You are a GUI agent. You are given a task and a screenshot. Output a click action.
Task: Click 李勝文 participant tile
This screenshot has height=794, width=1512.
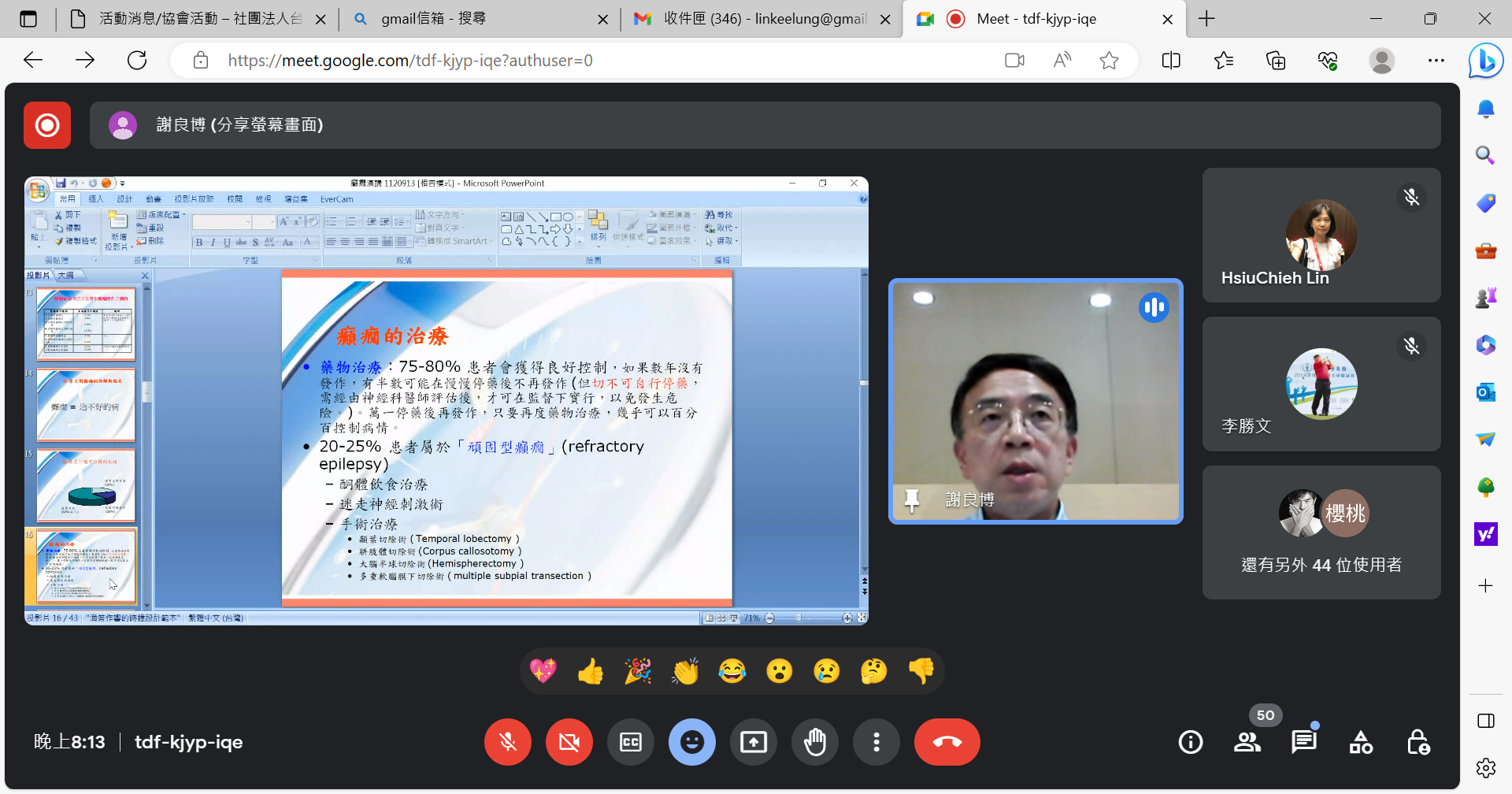tap(1321, 384)
